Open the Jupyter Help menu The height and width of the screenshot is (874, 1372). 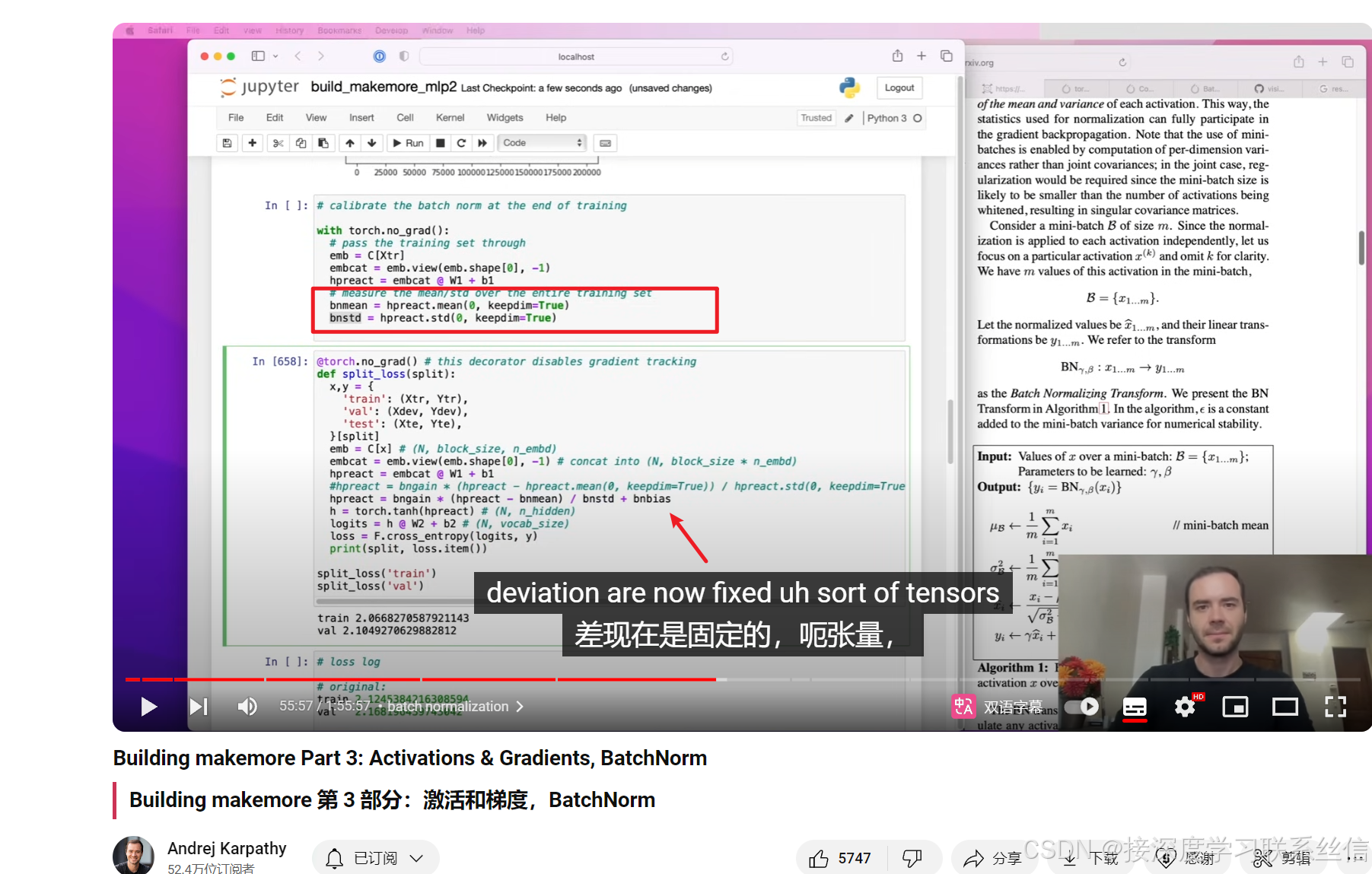click(x=555, y=118)
